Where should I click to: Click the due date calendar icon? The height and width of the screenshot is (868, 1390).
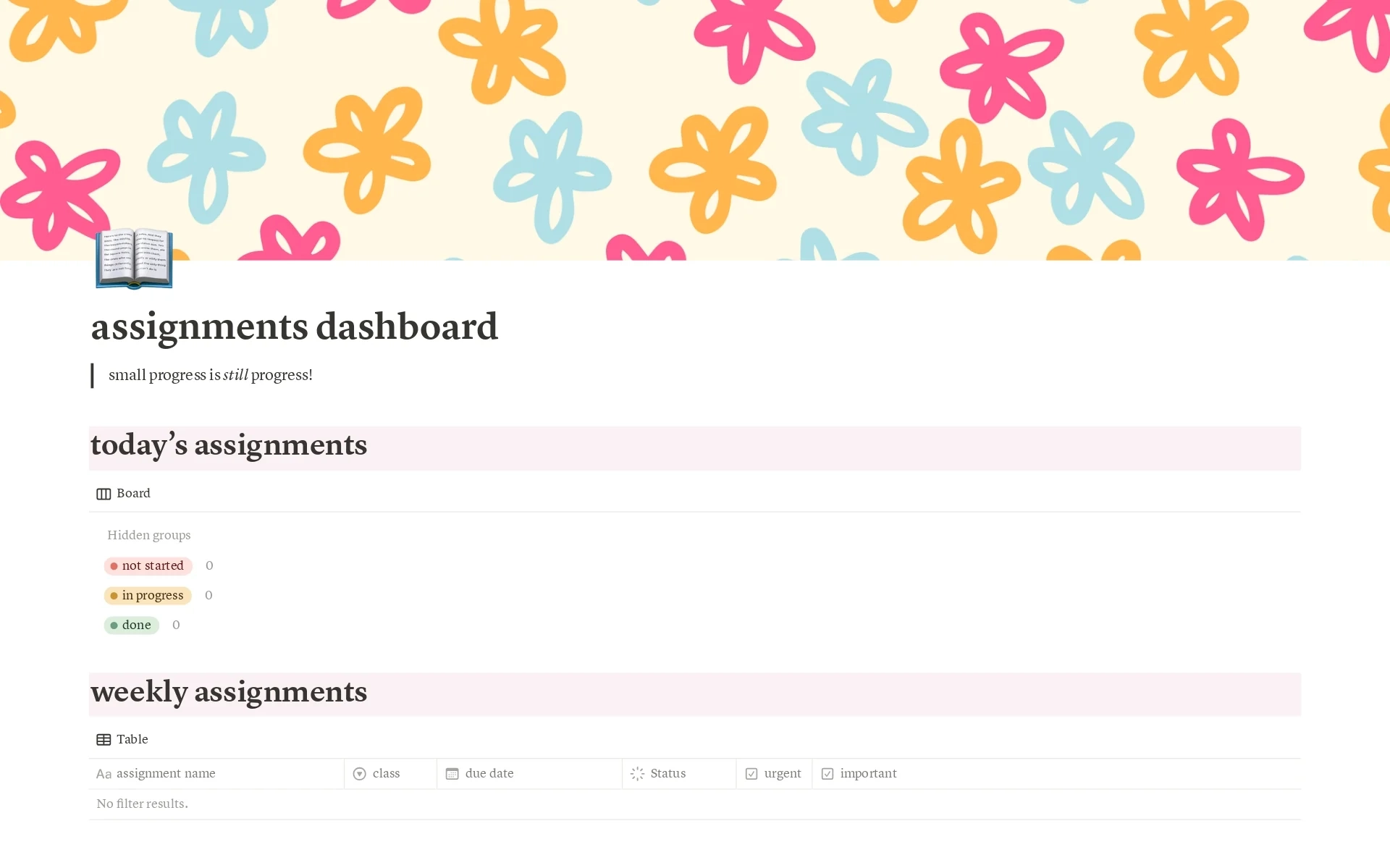452,773
